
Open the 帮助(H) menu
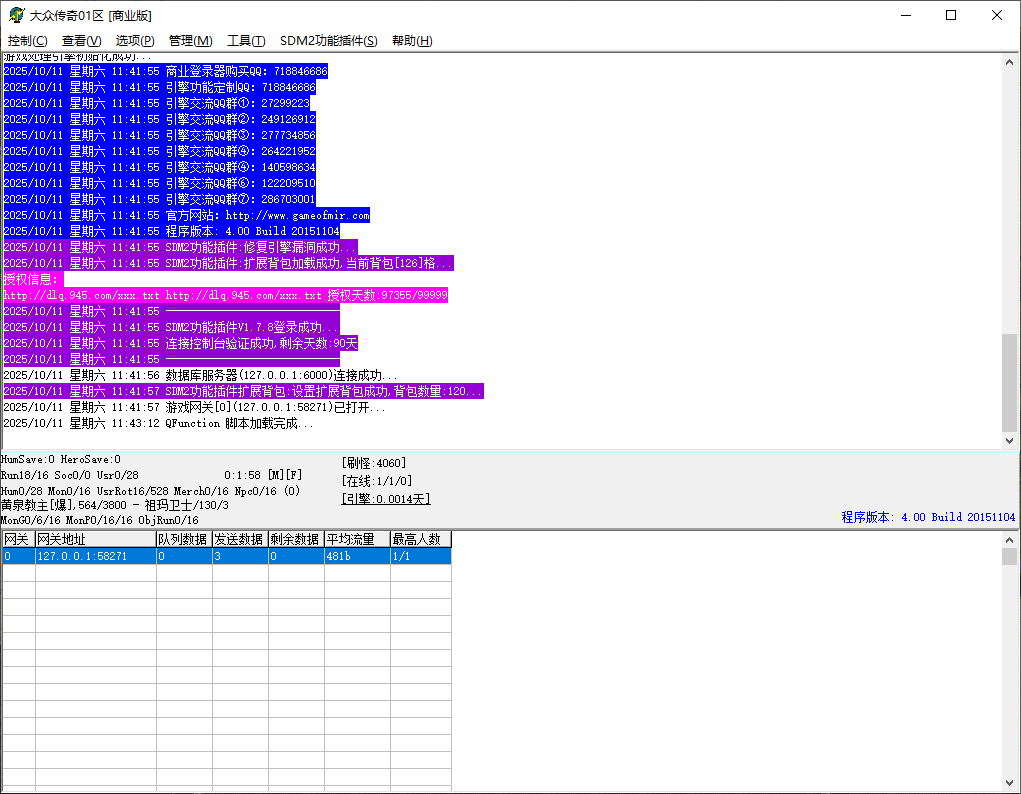(412, 41)
